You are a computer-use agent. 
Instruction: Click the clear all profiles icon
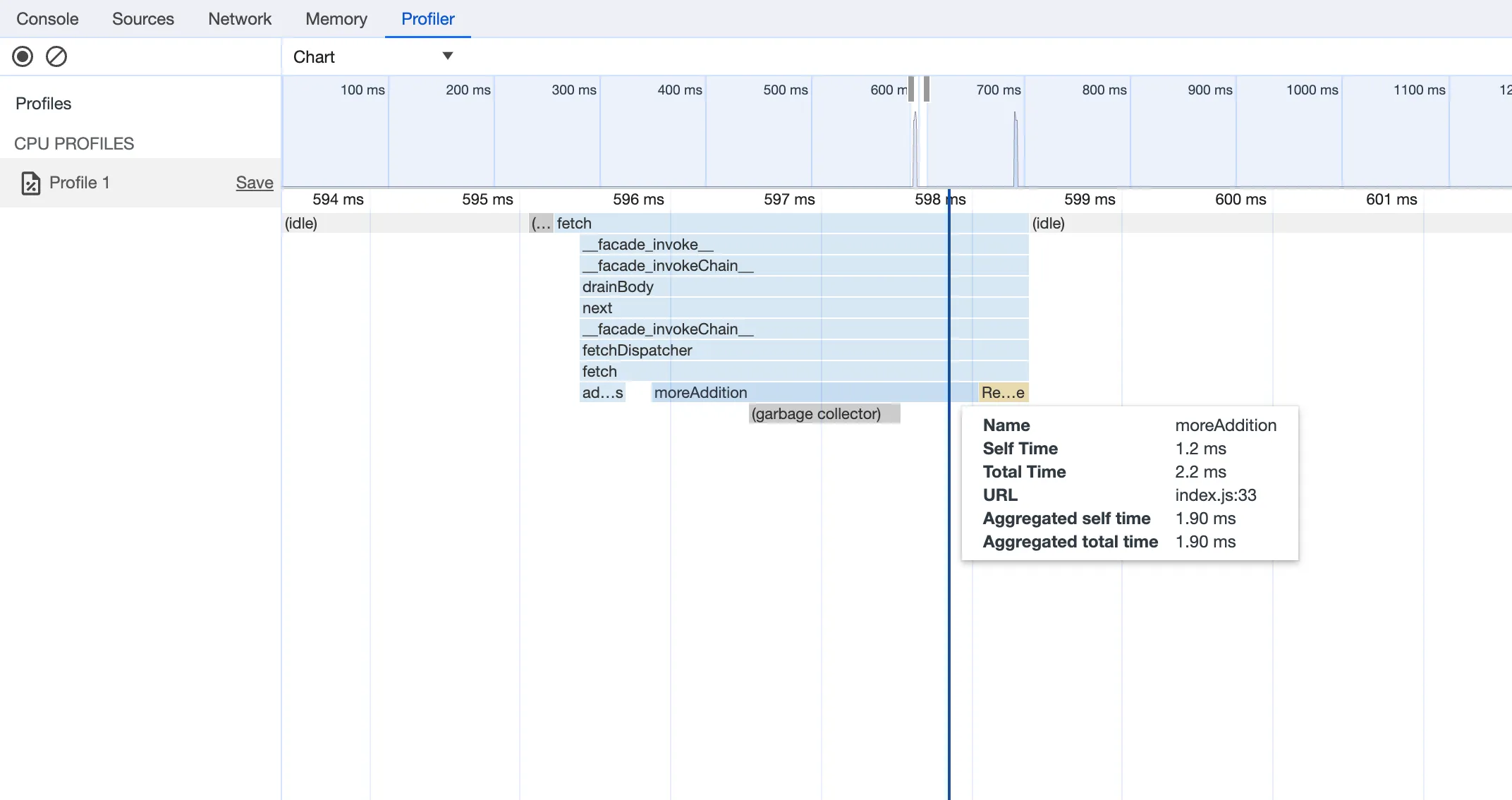(56, 56)
